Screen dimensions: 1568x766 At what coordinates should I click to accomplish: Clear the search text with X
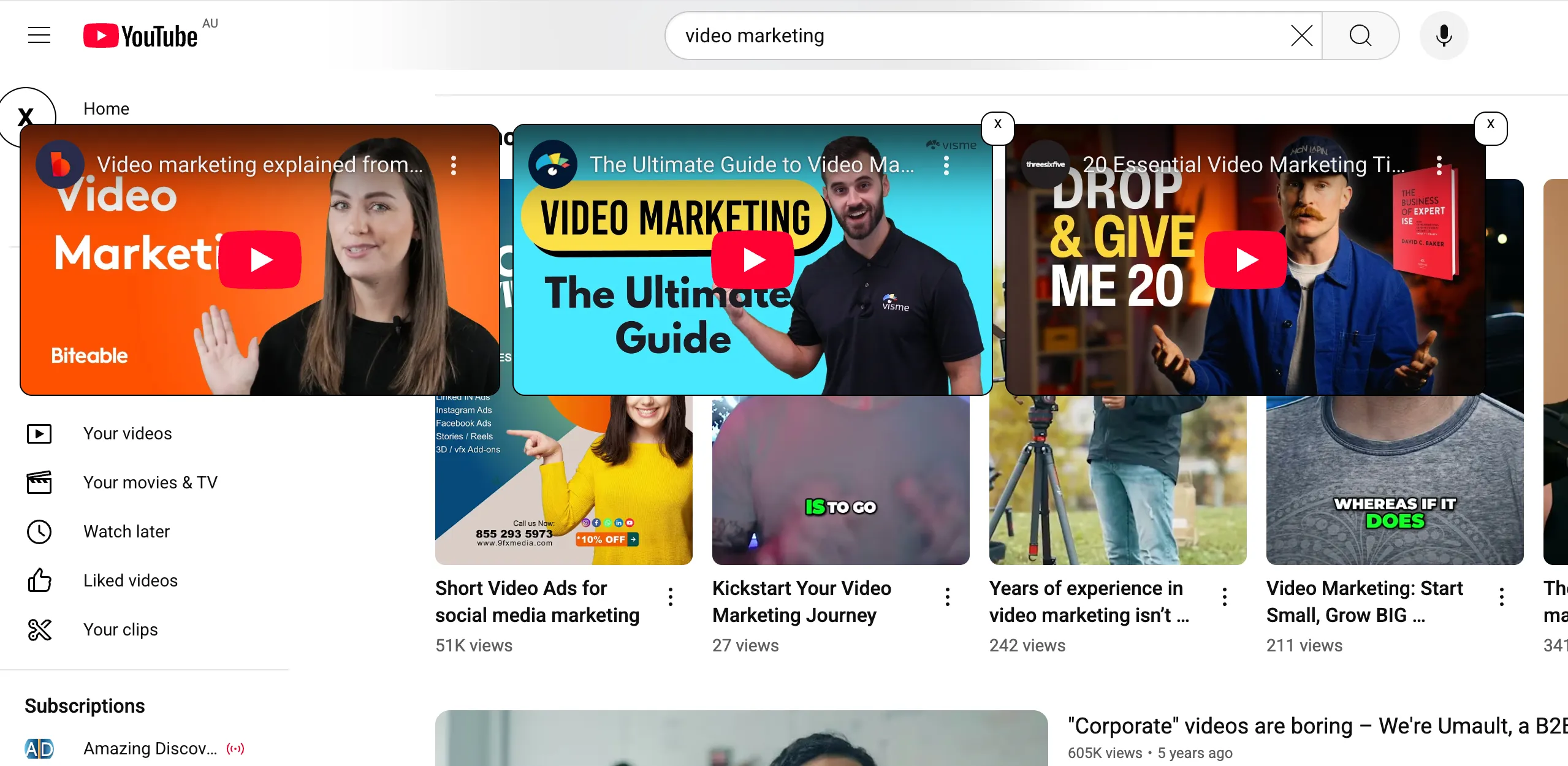[x=1301, y=36]
